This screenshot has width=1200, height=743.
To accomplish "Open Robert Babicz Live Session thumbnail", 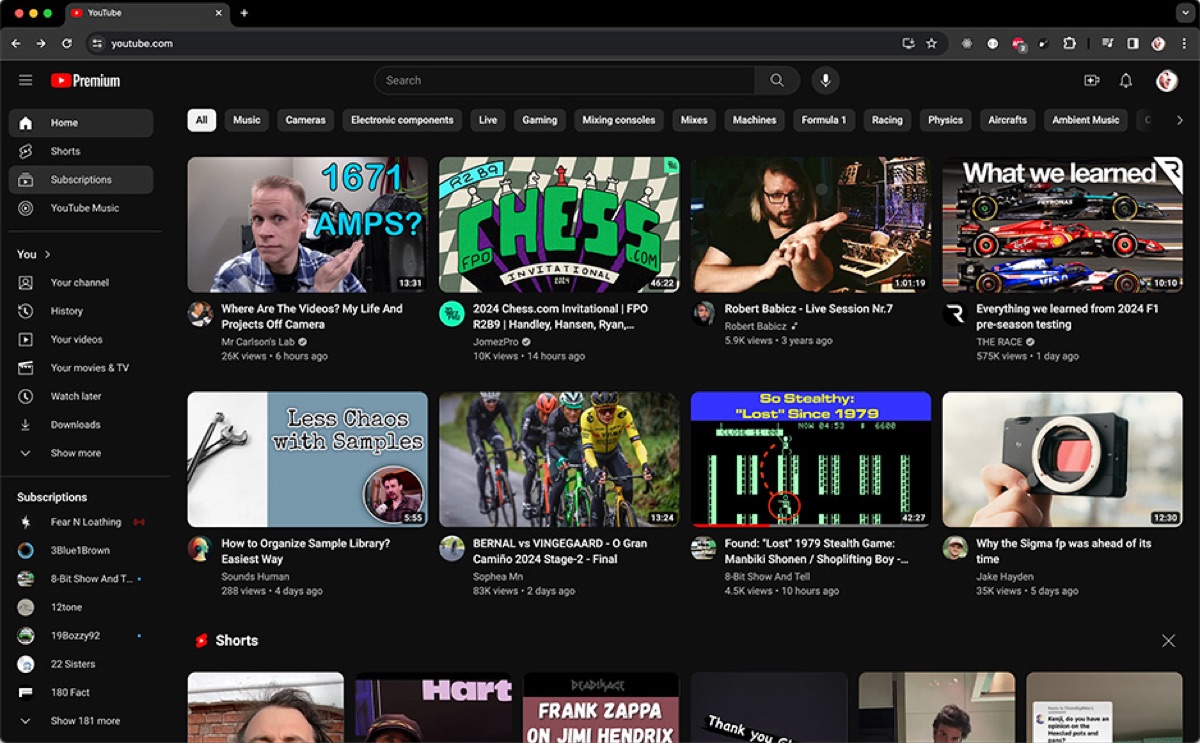I will 811,224.
